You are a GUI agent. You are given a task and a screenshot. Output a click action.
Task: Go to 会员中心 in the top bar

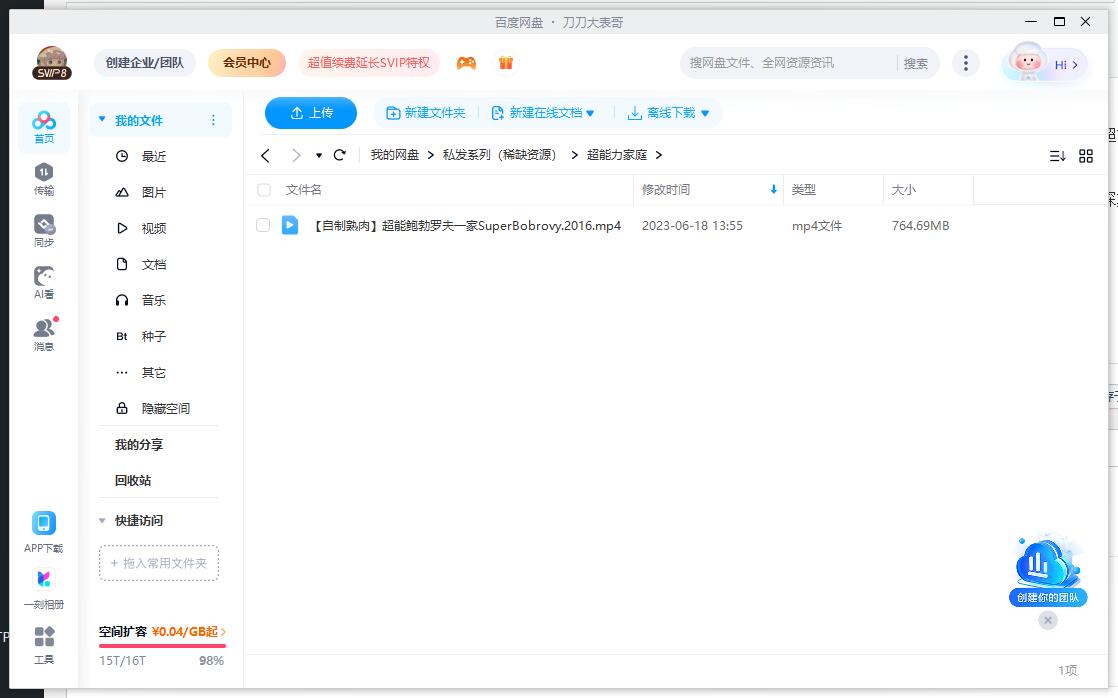tap(246, 62)
